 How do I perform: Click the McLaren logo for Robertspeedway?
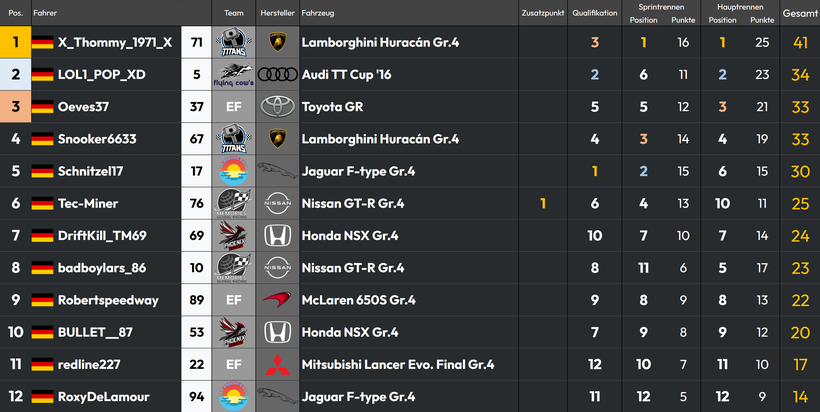[x=277, y=300]
